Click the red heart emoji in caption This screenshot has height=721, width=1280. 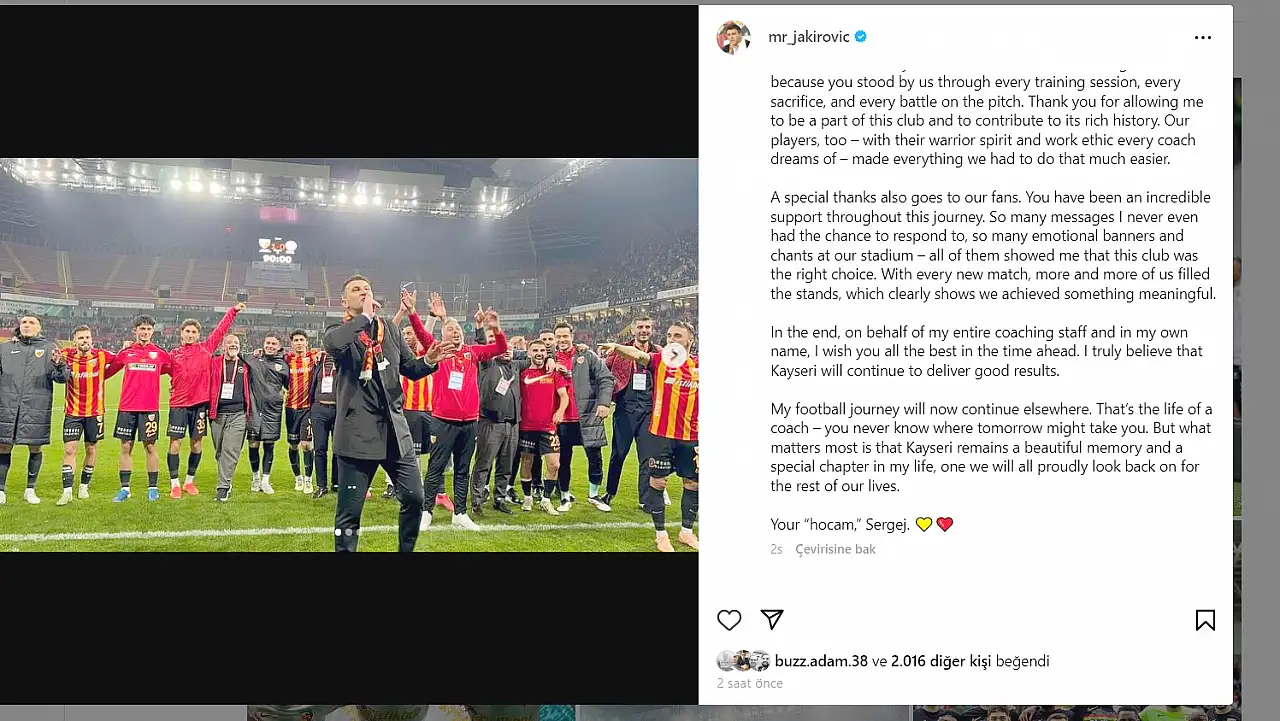pos(945,524)
